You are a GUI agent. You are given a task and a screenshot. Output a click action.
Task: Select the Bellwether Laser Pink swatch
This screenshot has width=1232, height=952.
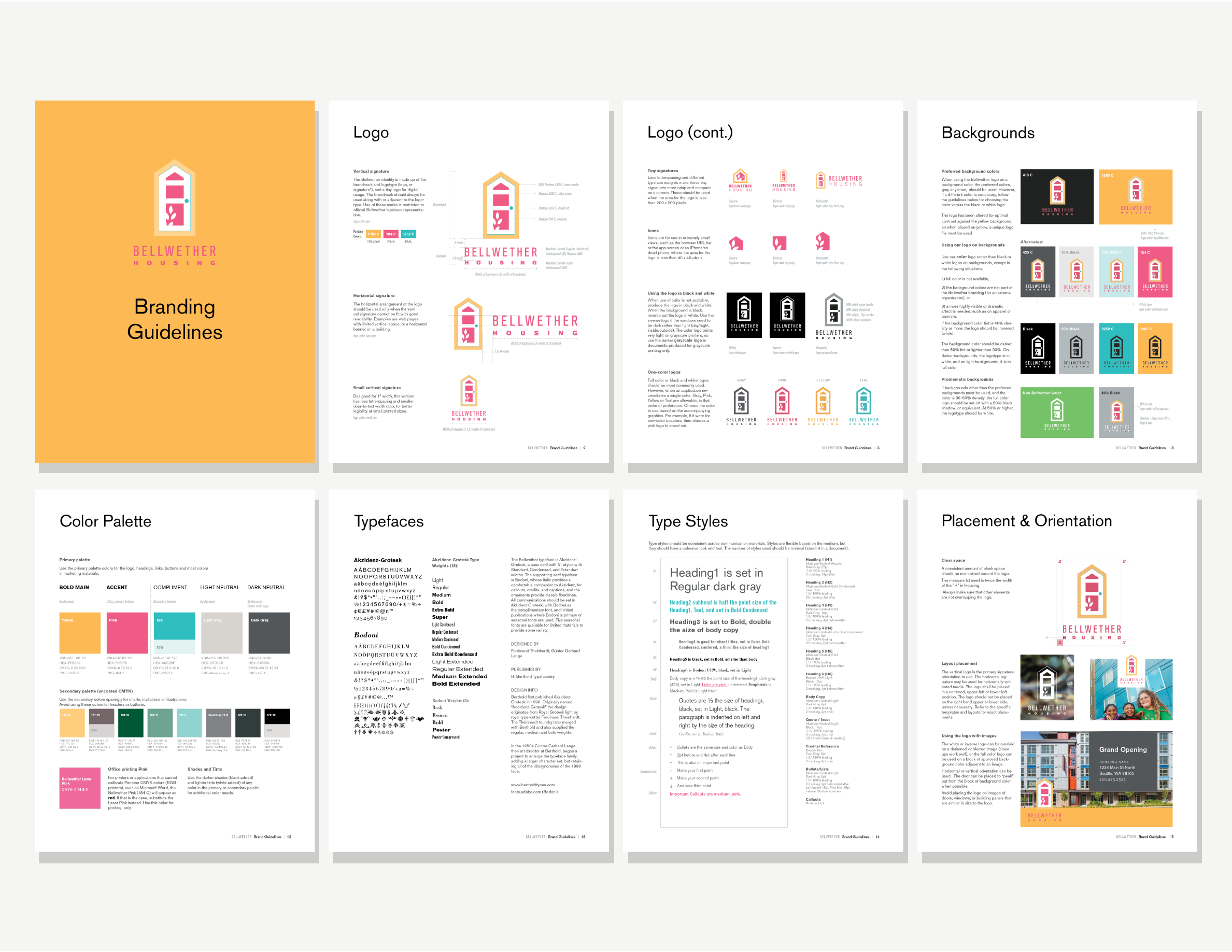(79, 787)
